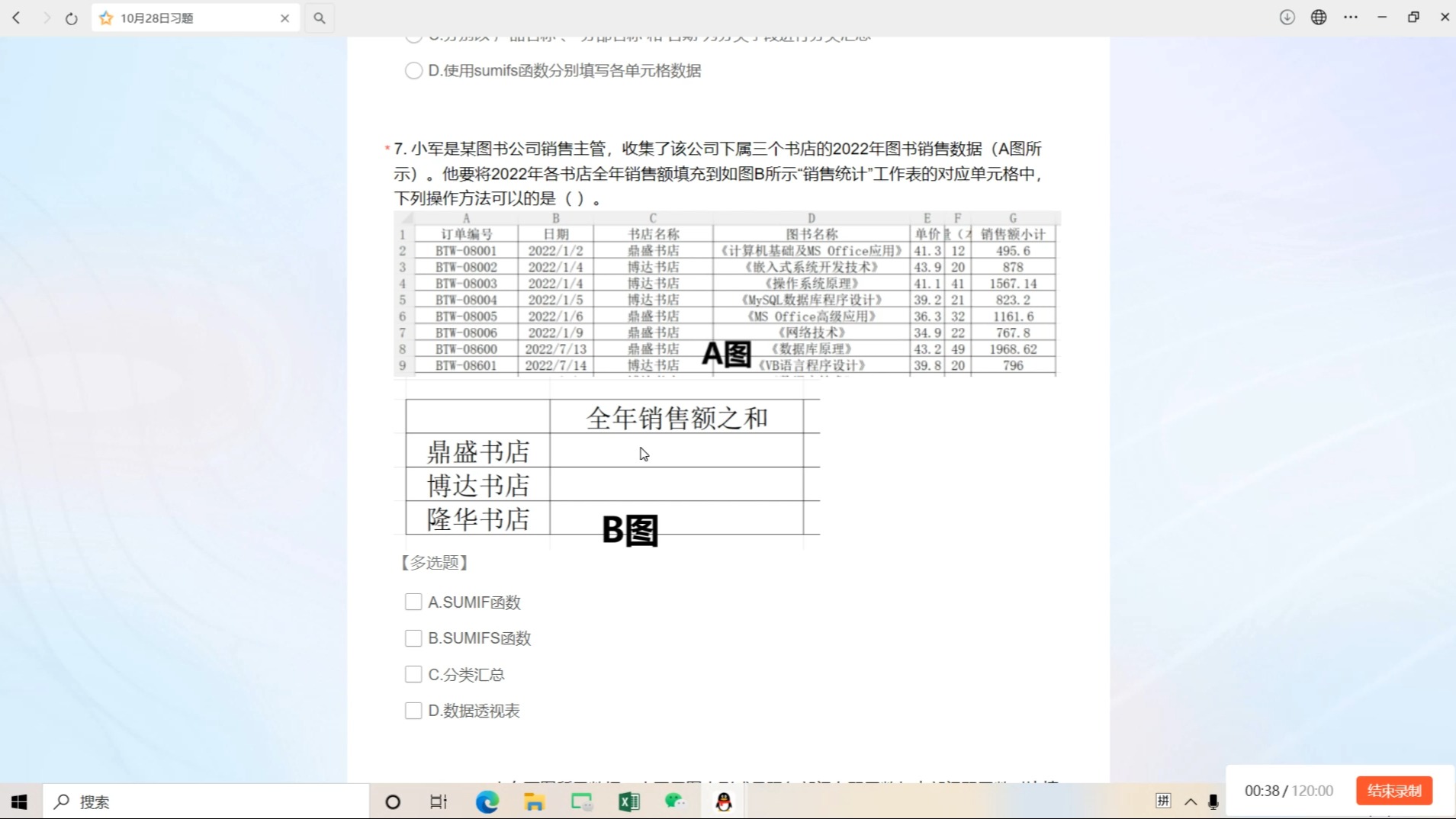Open Excel from the taskbar
1456x819 pixels.
[x=629, y=801]
